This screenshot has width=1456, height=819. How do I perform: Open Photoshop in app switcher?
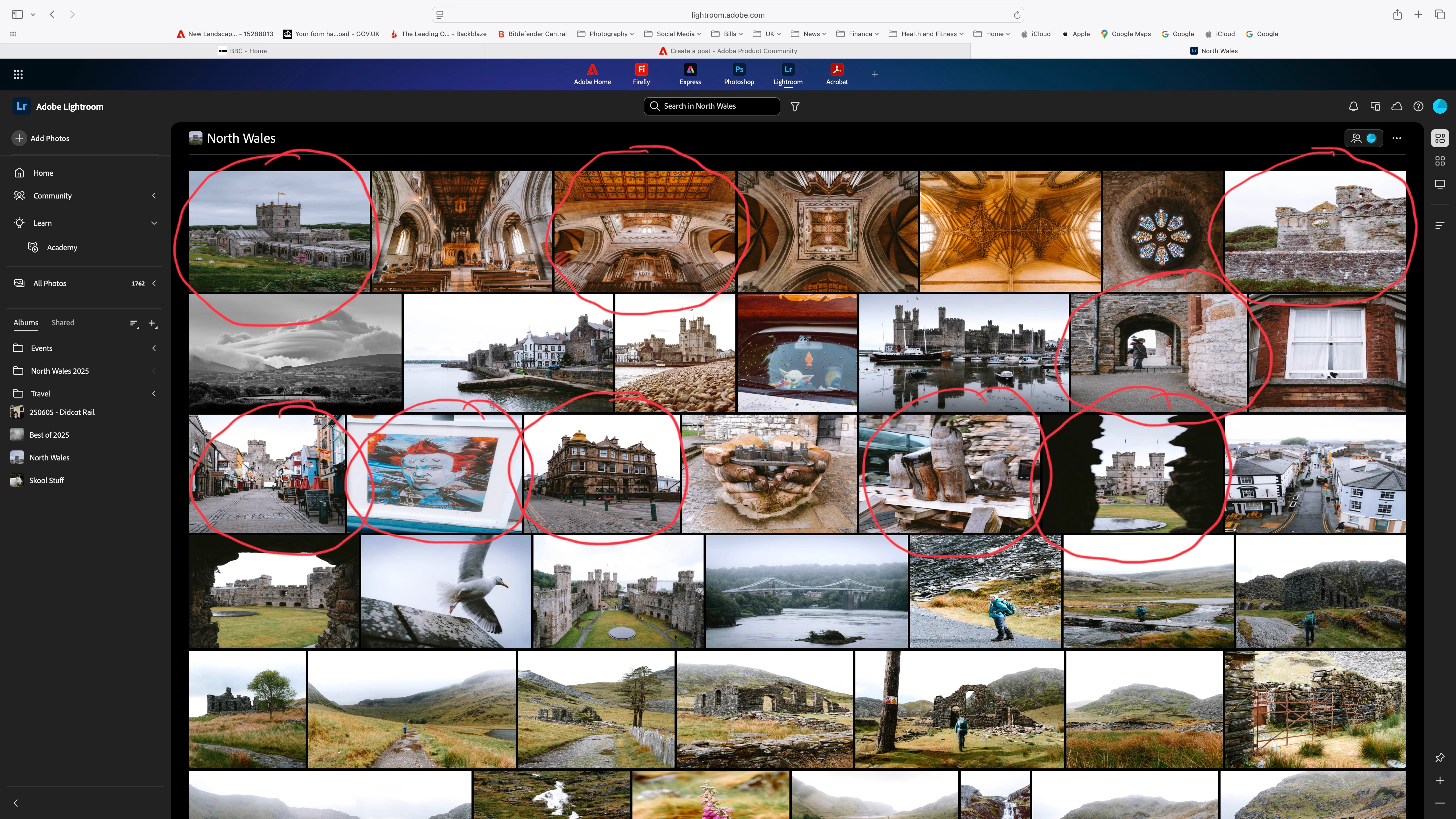739,74
